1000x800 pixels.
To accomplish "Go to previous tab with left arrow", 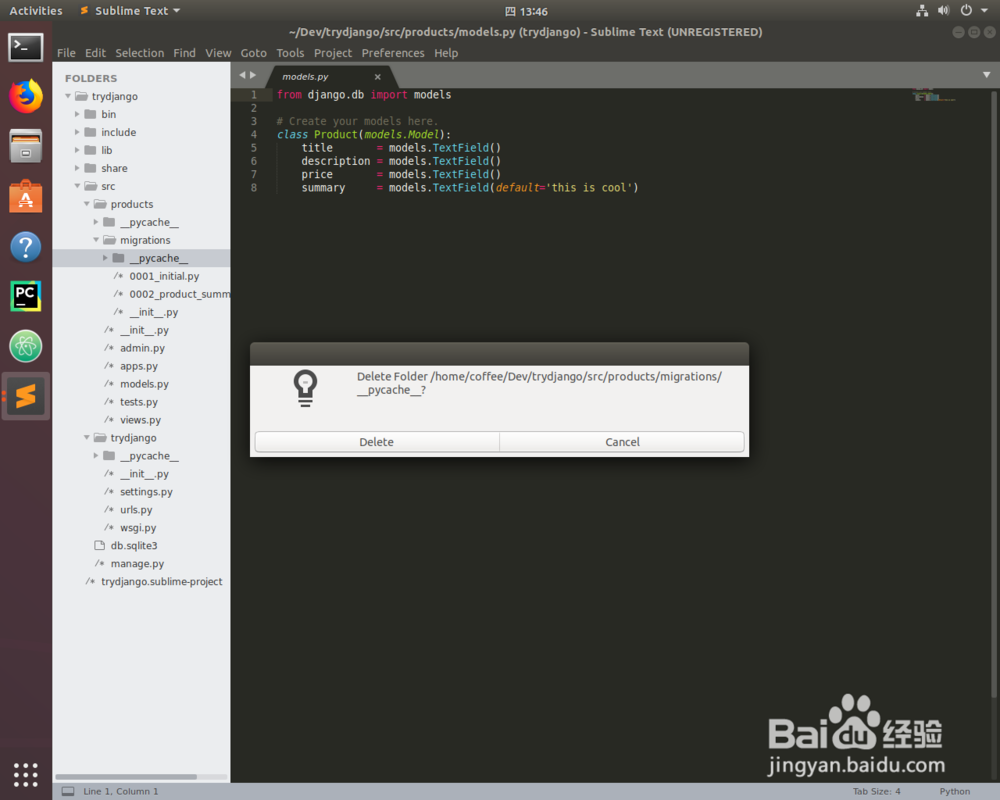I will pyautogui.click(x=242, y=75).
